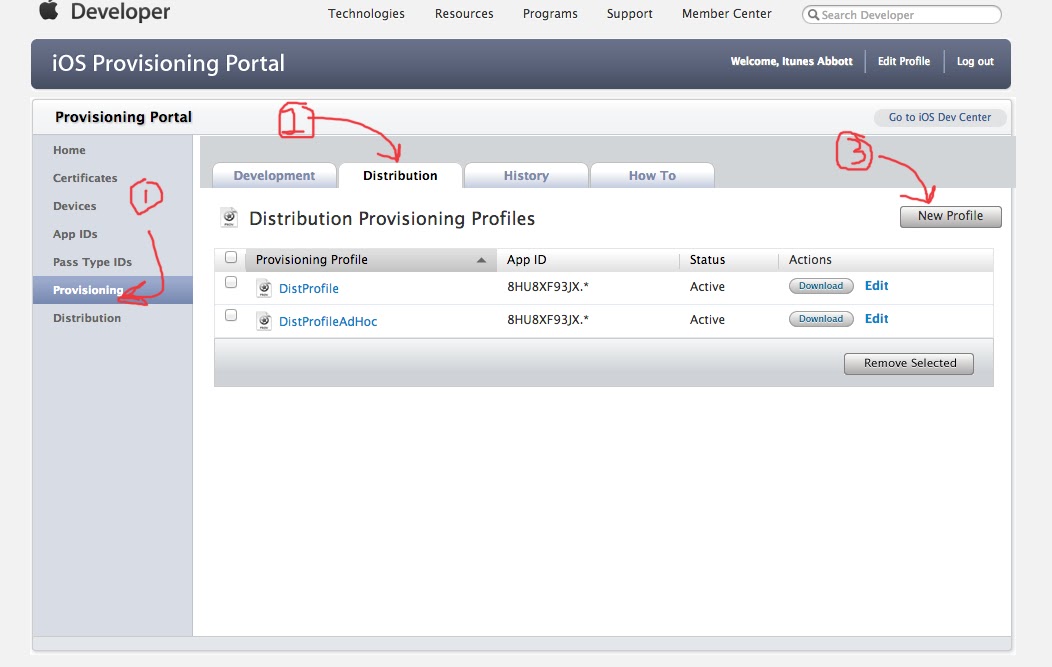Screen dimensions: 1052x667
Task: Open Devices in the sidebar
Action: point(74,206)
